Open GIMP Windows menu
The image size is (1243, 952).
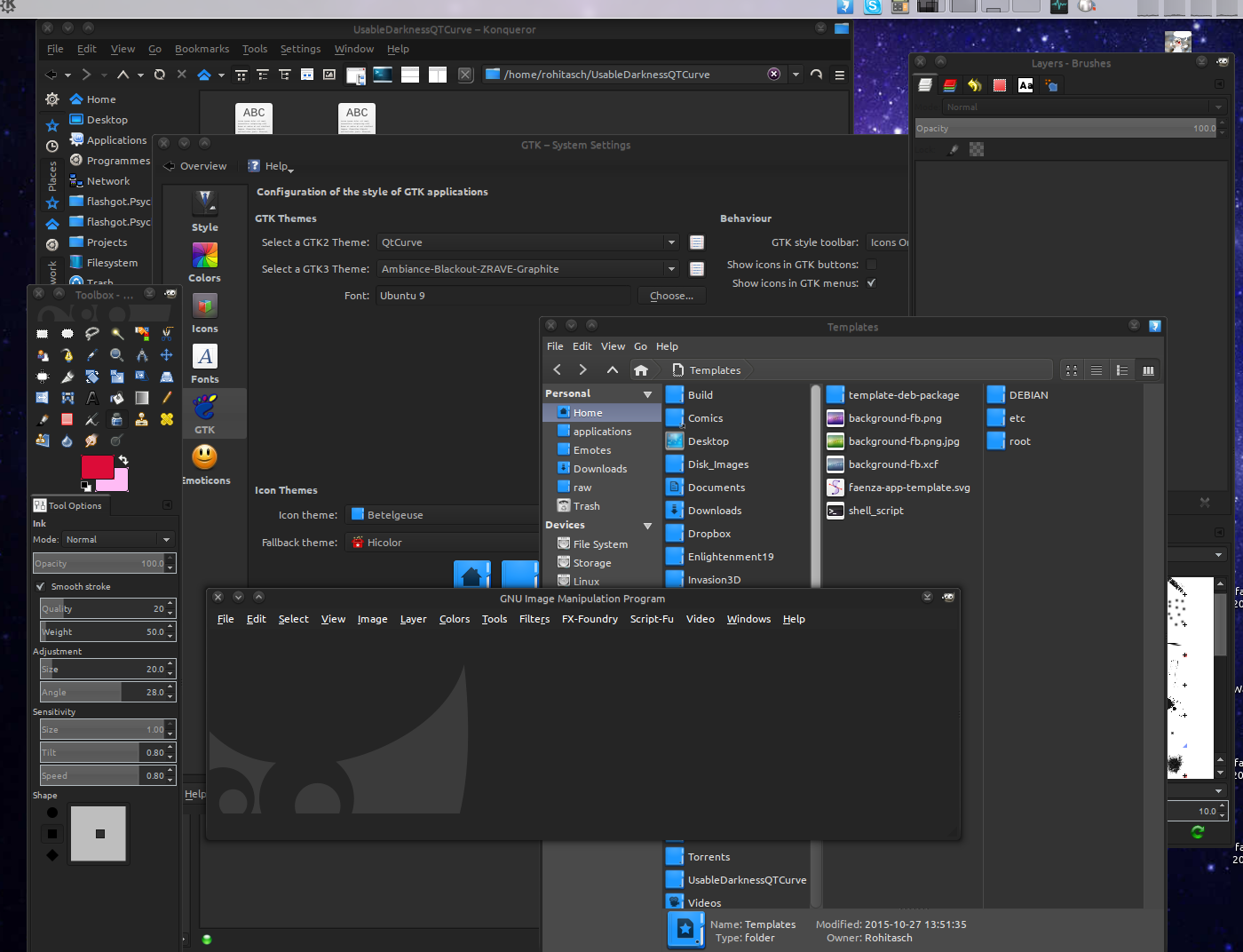[748, 619]
